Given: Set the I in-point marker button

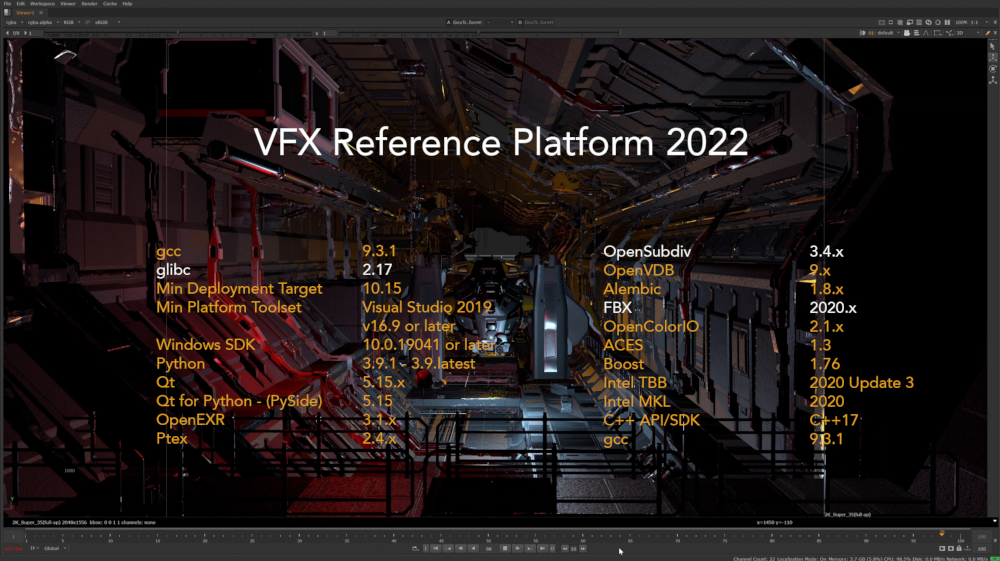Looking at the screenshot, I should coord(426,548).
